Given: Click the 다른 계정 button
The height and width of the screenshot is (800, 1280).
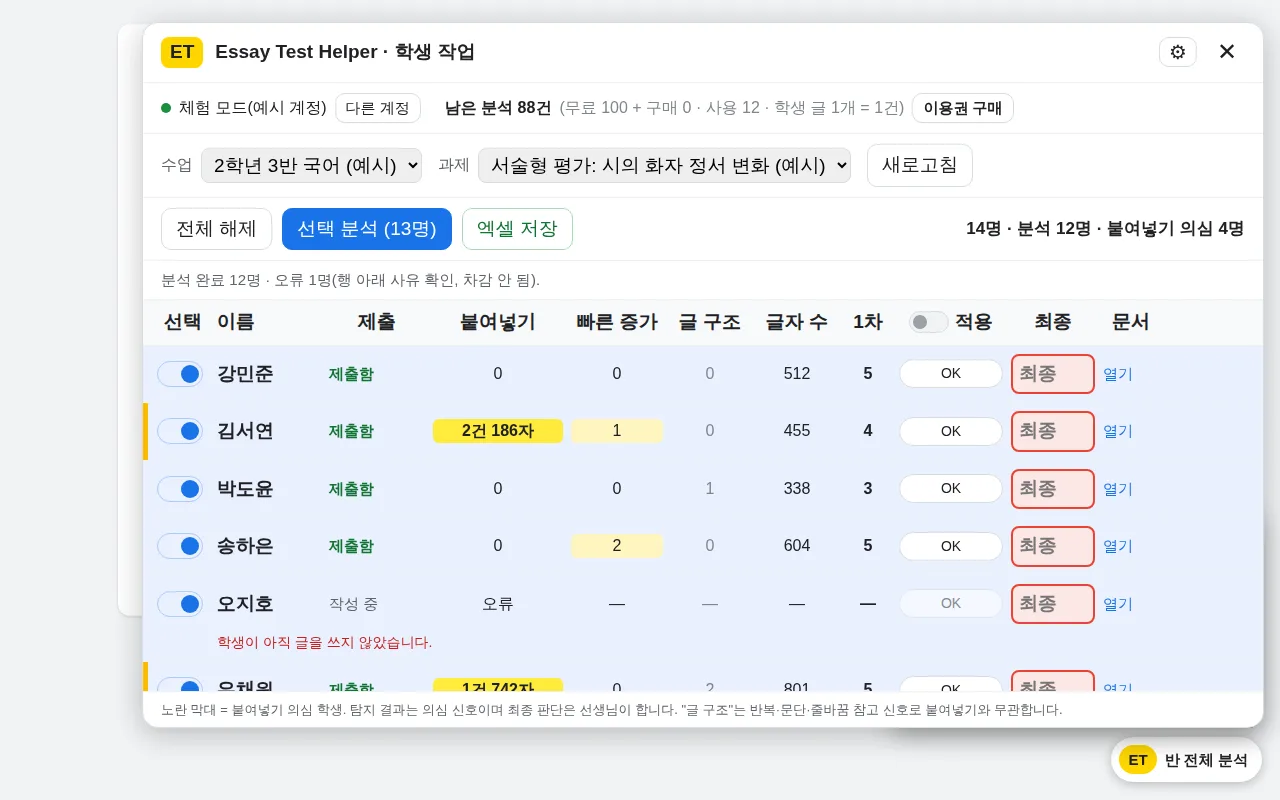Looking at the screenshot, I should click(x=377, y=108).
